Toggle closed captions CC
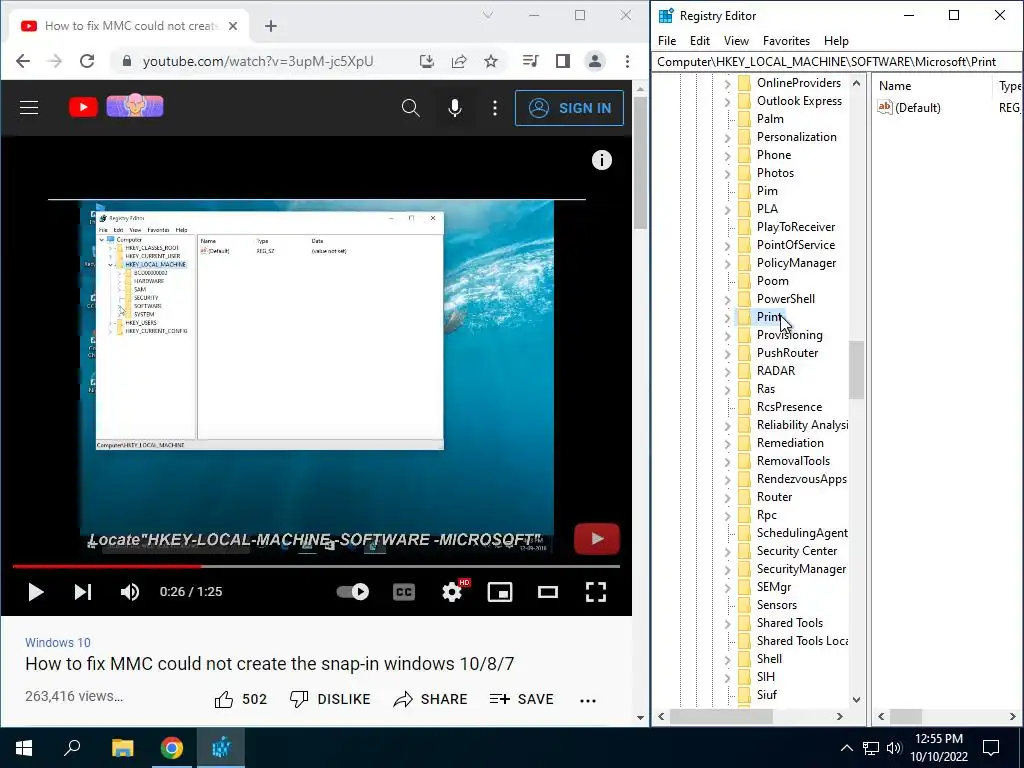Image resolution: width=1024 pixels, height=768 pixels. pyautogui.click(x=404, y=592)
